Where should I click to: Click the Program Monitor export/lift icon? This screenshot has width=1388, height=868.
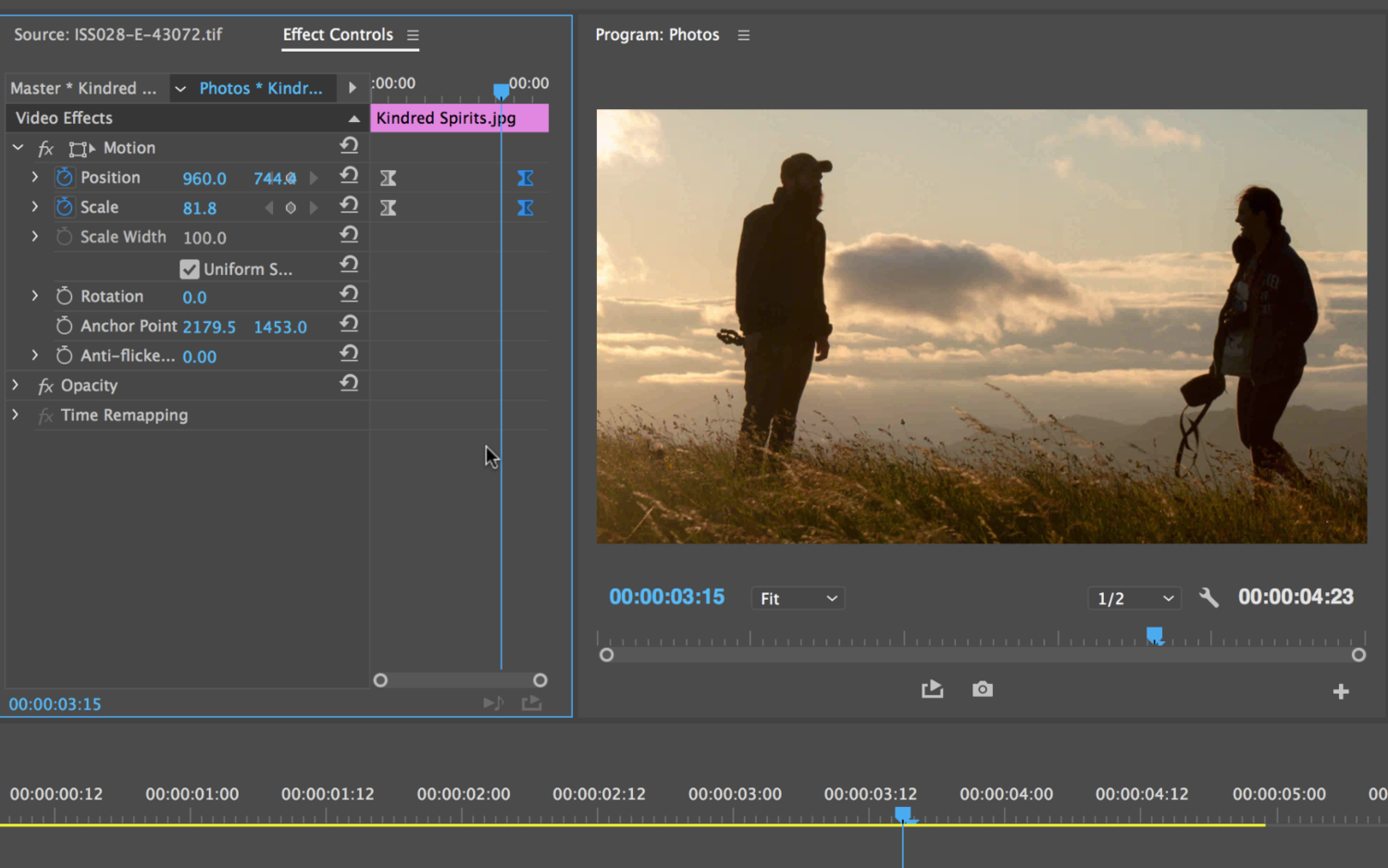933,689
